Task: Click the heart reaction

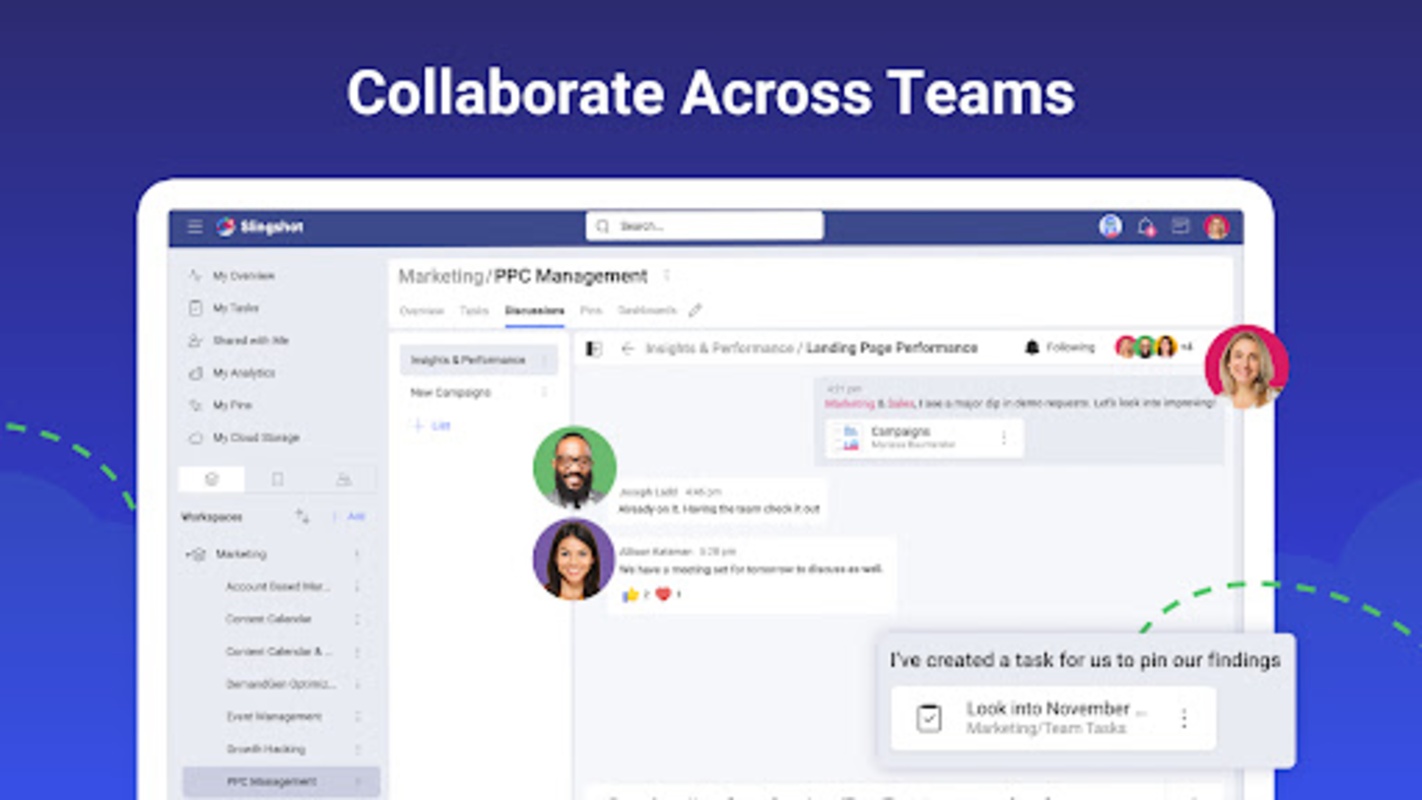Action: point(663,595)
